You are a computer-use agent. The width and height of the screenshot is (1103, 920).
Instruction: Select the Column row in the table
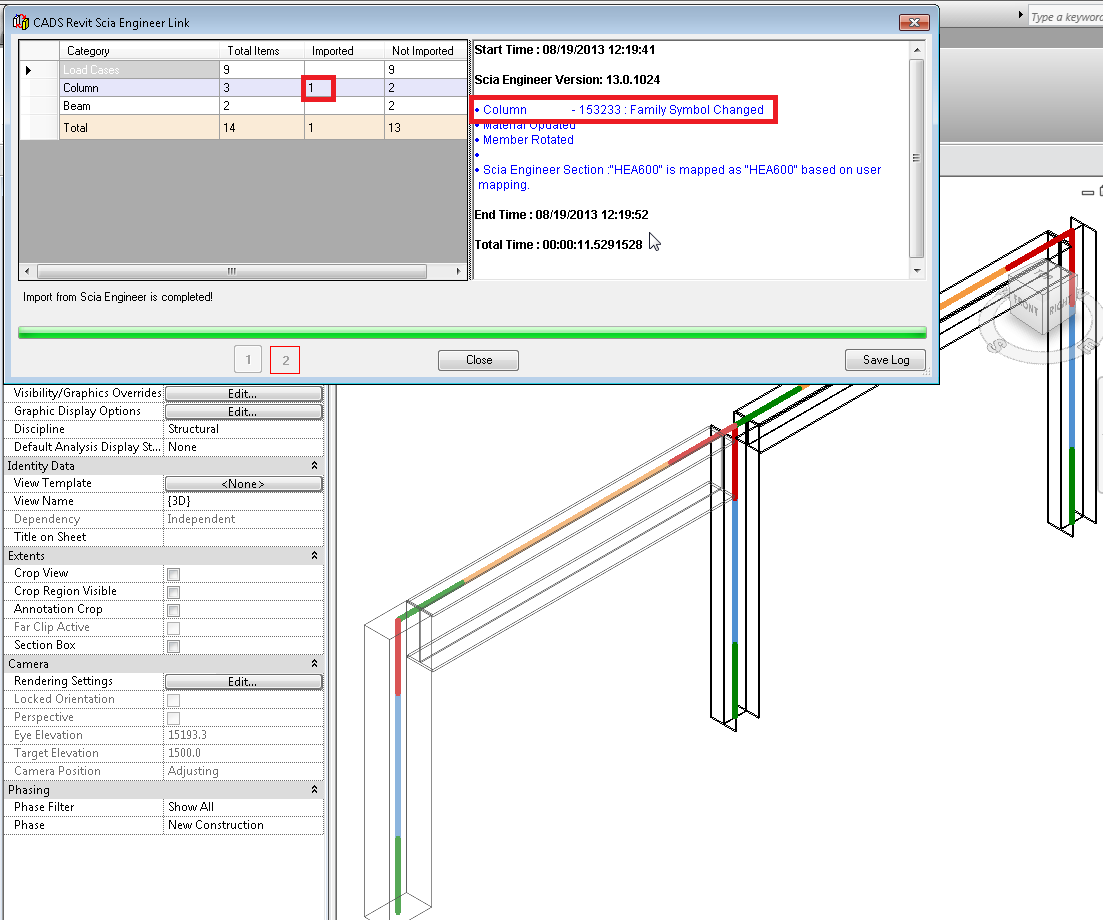[x=138, y=88]
